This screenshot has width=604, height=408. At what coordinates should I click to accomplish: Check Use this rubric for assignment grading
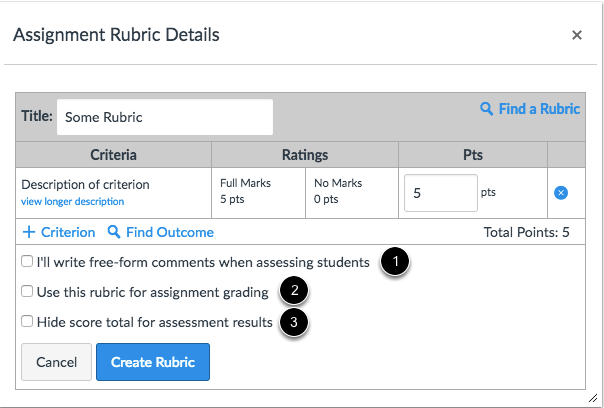coord(27,293)
